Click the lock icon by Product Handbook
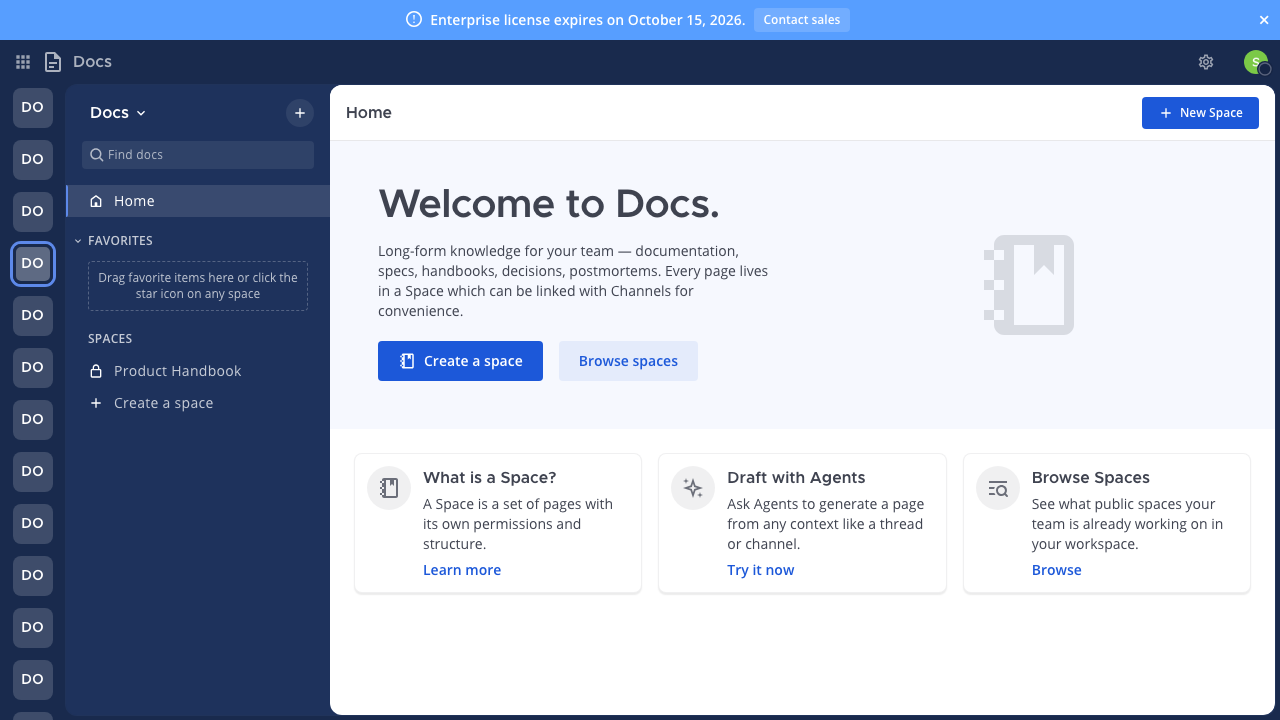1280x720 pixels. [x=96, y=371]
